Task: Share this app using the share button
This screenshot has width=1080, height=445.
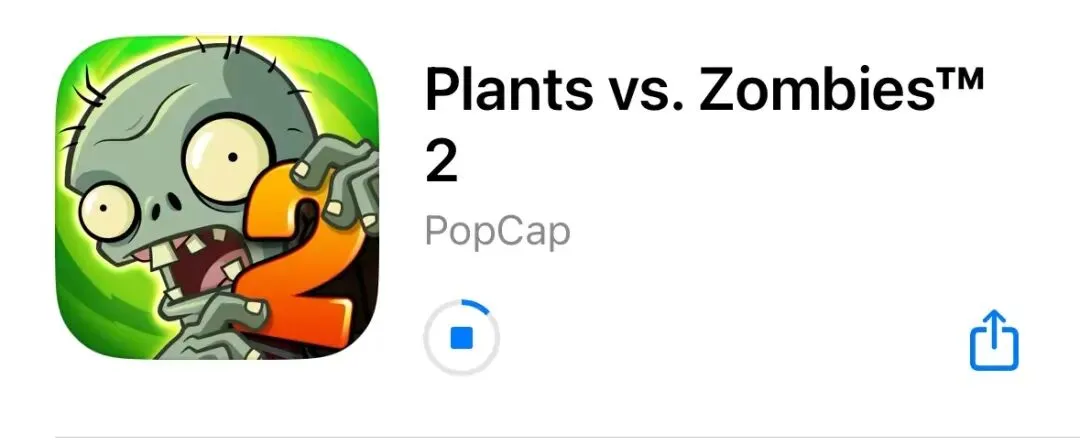Action: pyautogui.click(x=994, y=340)
